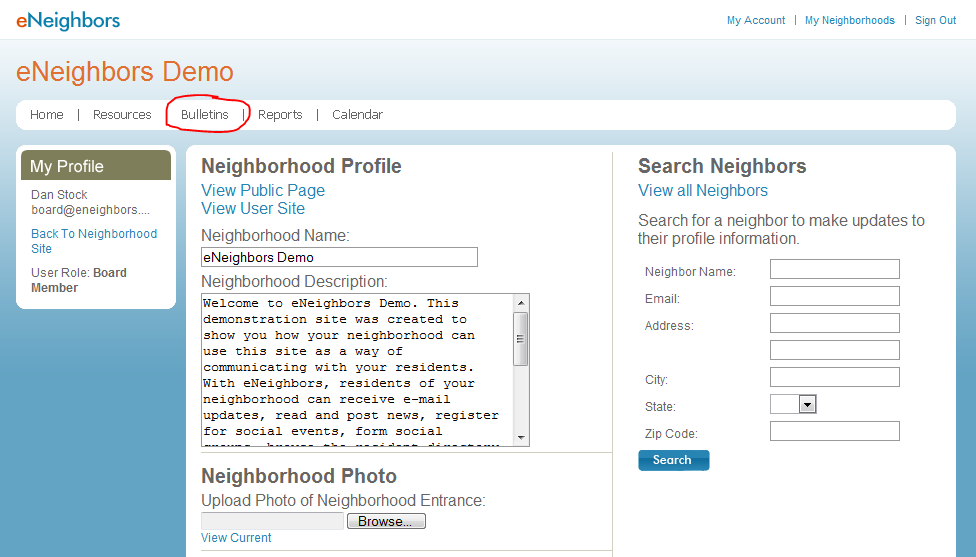The image size is (976, 557).
Task: Open the My Account link
Action: [x=755, y=20]
